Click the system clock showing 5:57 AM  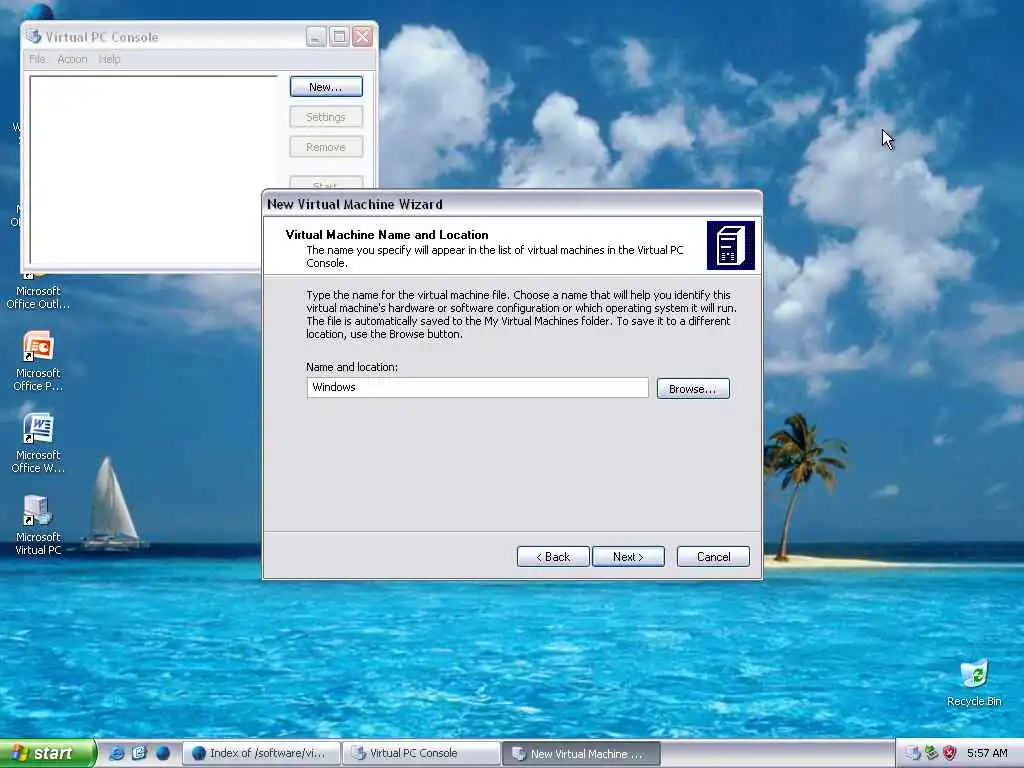987,753
